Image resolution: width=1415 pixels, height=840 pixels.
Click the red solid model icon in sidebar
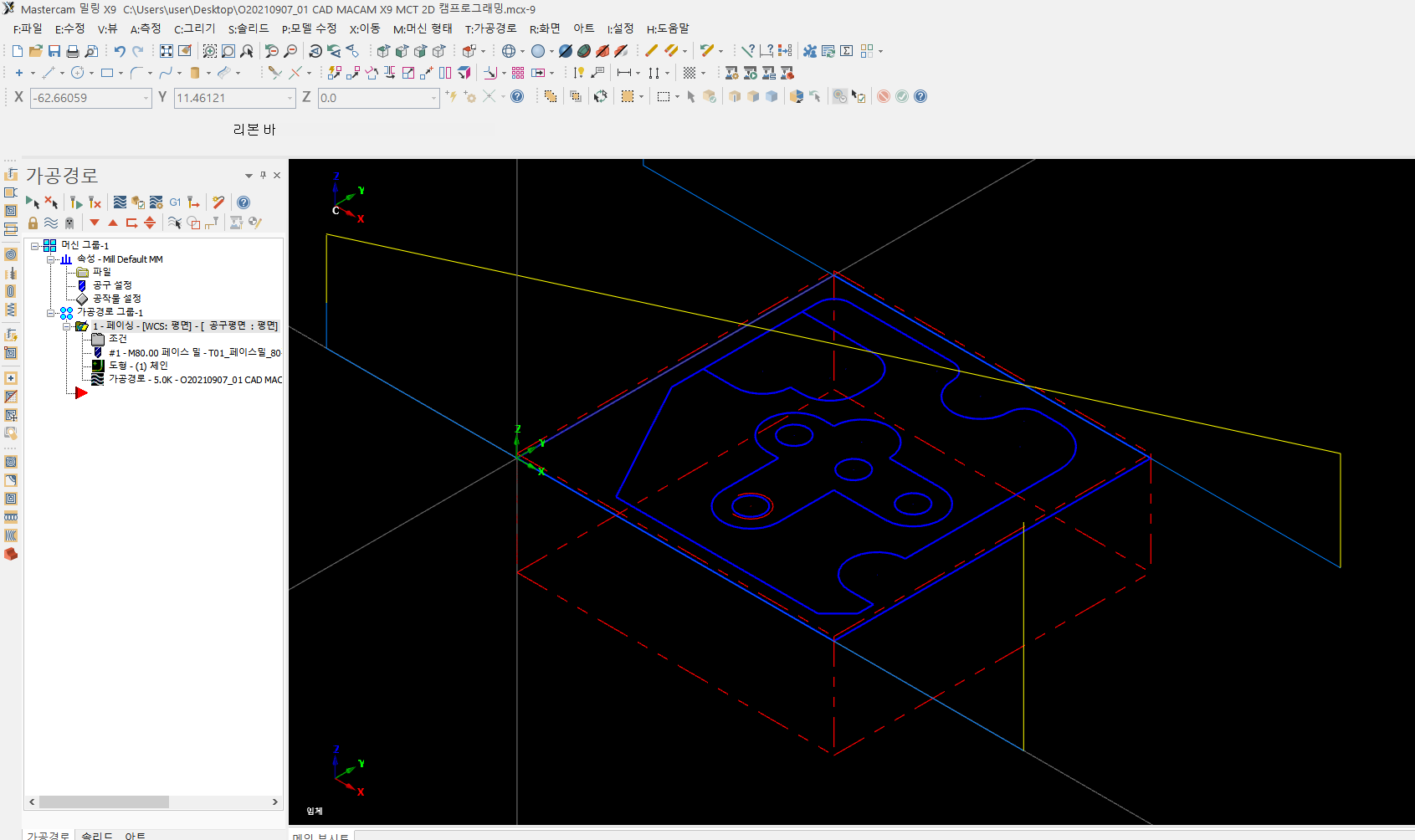10,554
